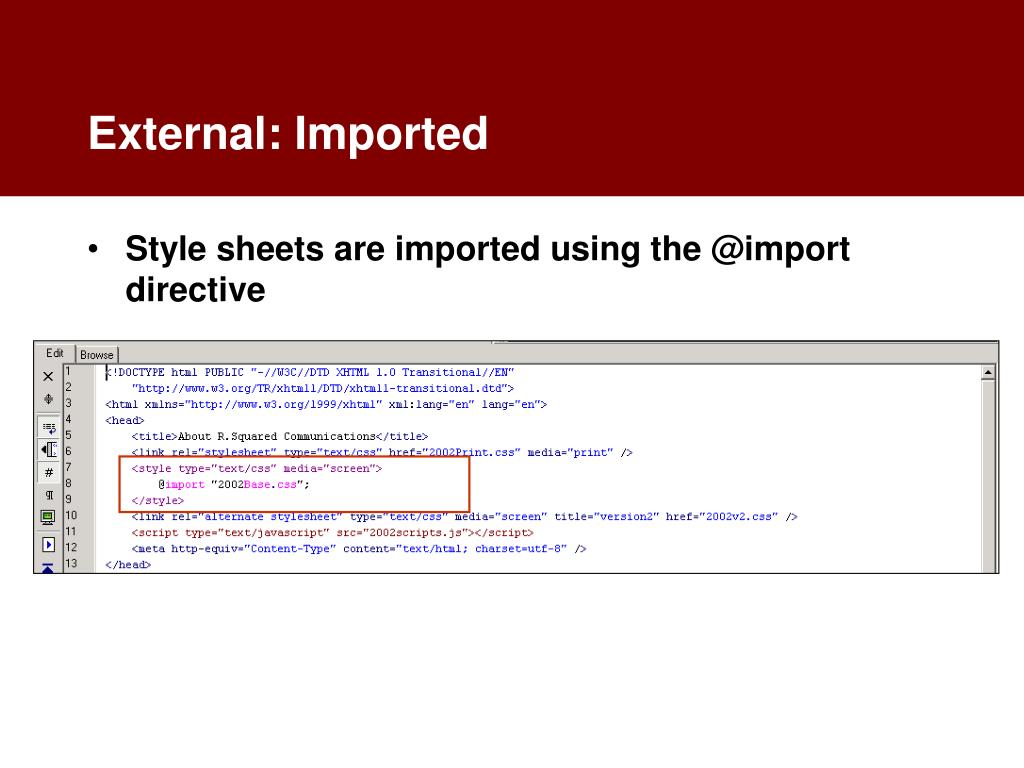The height and width of the screenshot is (768, 1024).
Task: Click the 2002scripts.js script line
Action: click(x=332, y=533)
